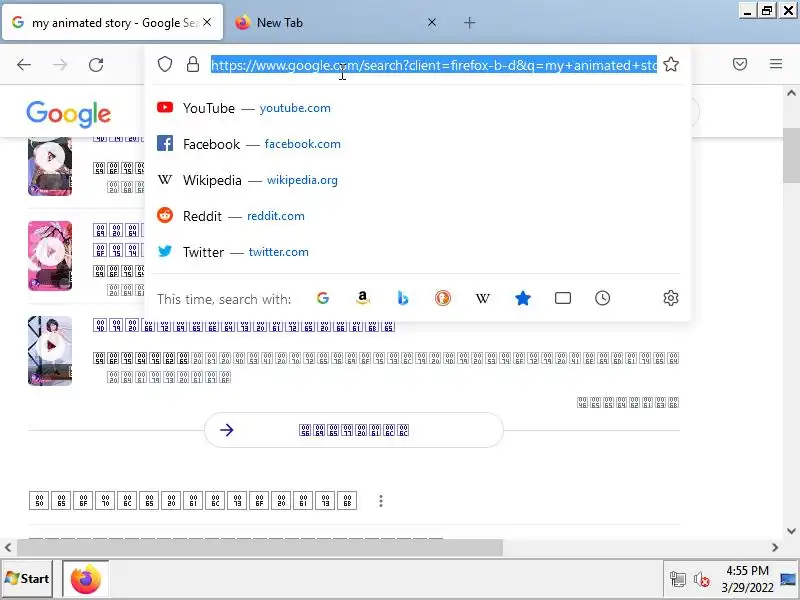Search this time with Amazon
Image resolution: width=800 pixels, height=600 pixels.
point(362,298)
